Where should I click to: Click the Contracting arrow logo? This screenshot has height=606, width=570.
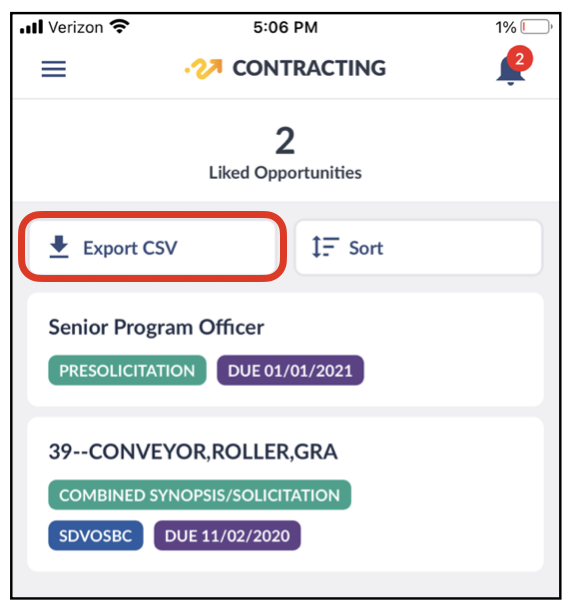(x=204, y=68)
